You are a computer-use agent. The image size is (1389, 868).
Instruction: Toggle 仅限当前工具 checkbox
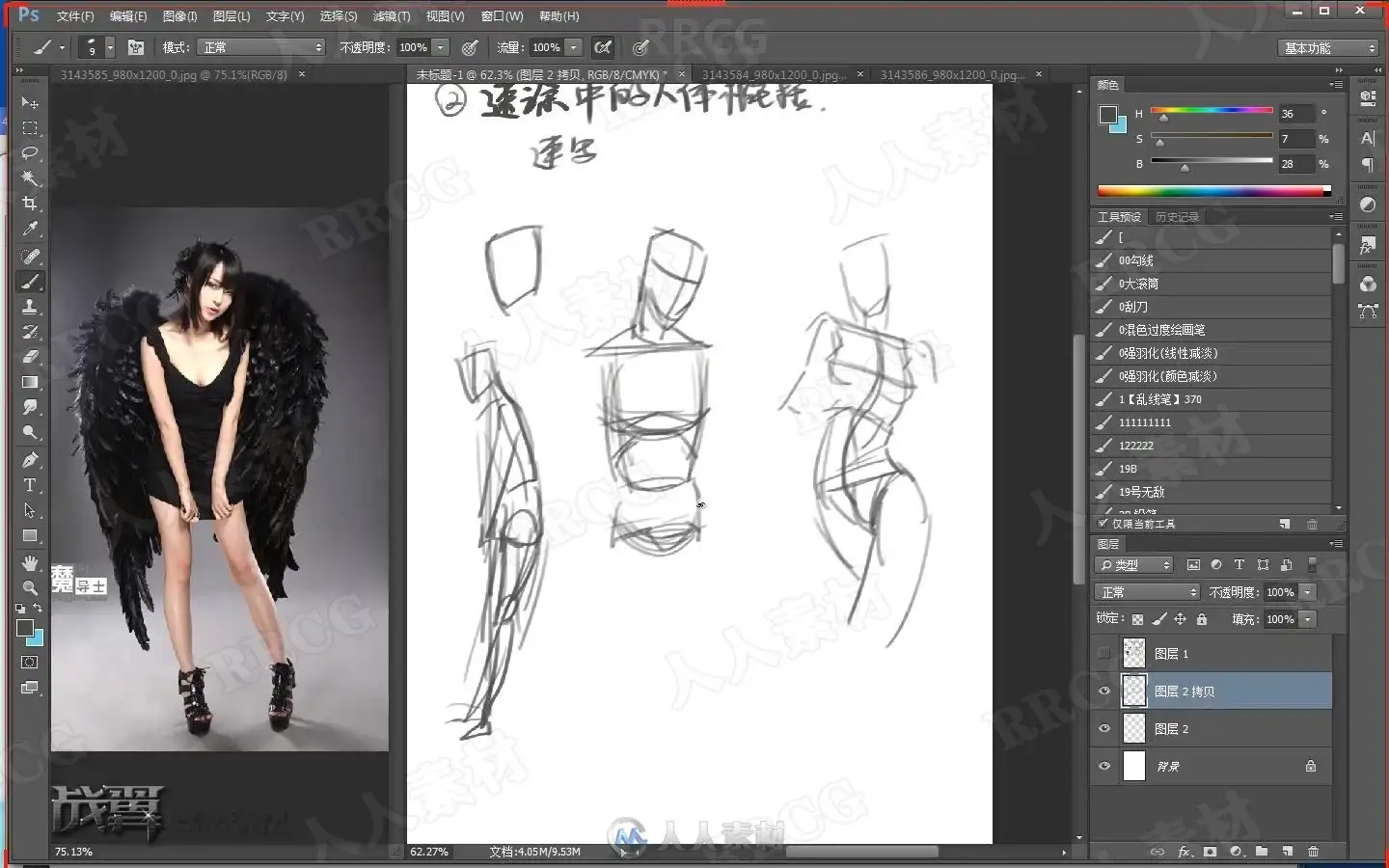click(x=1103, y=524)
